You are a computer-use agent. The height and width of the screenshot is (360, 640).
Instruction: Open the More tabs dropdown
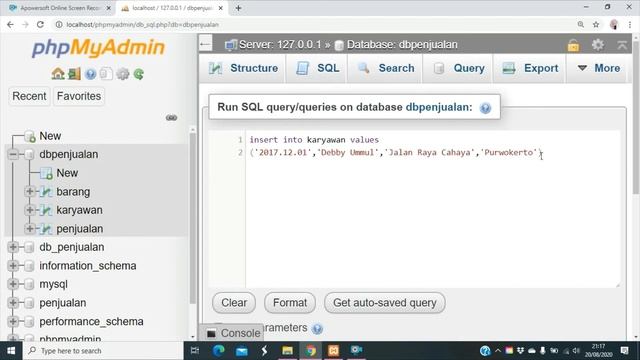coord(598,68)
